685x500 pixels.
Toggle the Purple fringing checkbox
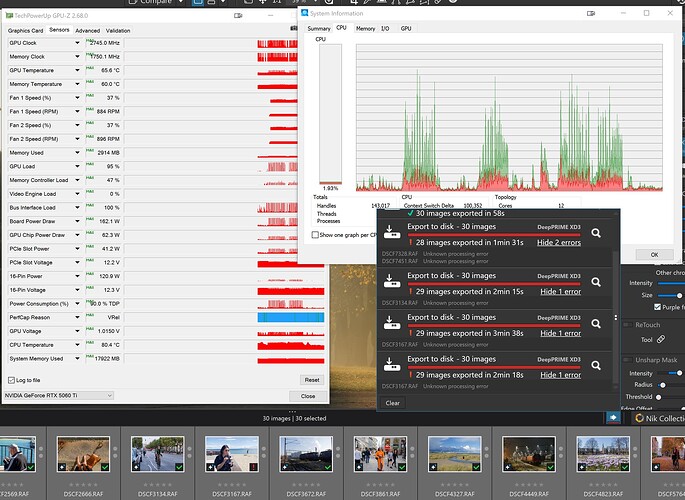(657, 307)
